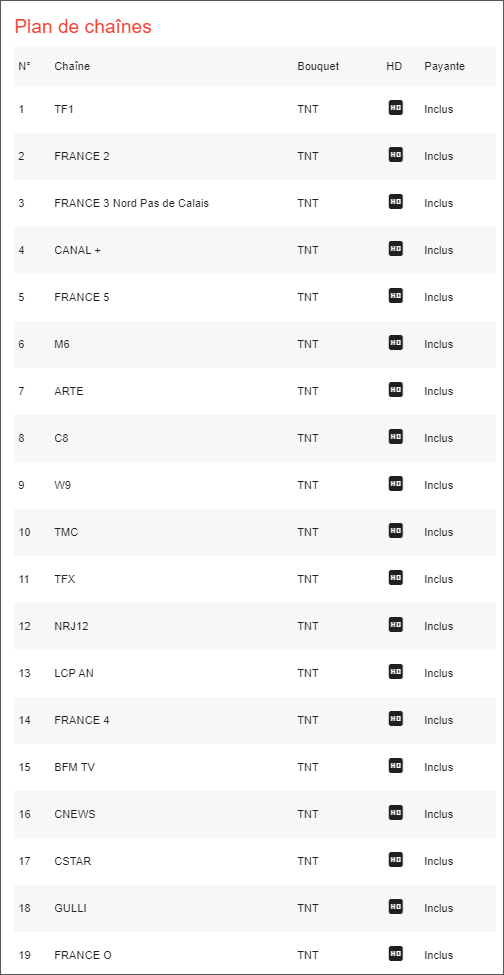Click the HD icon in the GULLI row
The height and width of the screenshot is (975, 504).
pos(395,907)
